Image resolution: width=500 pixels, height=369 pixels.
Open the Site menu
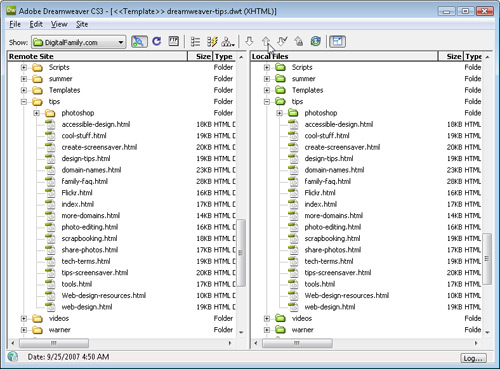coord(82,24)
